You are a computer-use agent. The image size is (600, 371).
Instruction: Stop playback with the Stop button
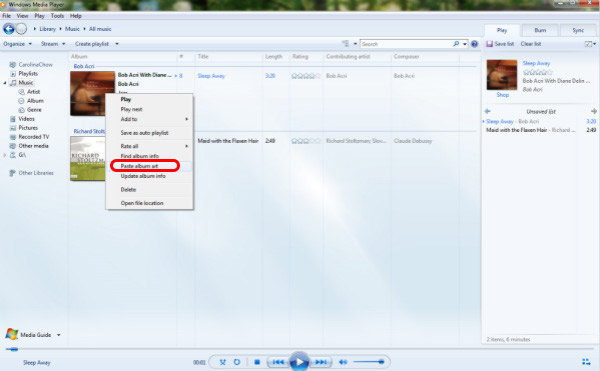coord(257,362)
